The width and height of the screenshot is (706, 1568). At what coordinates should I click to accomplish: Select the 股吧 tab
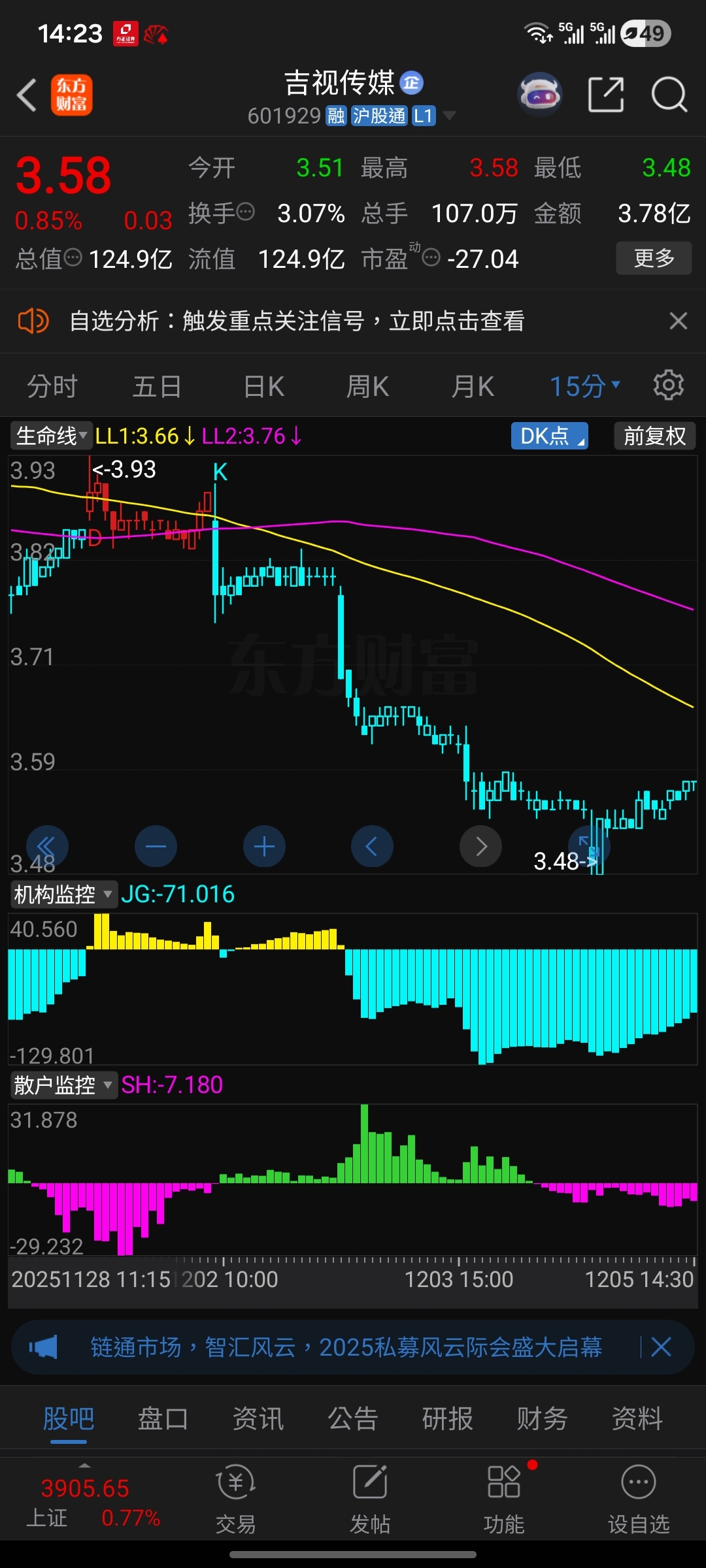pos(69,1419)
